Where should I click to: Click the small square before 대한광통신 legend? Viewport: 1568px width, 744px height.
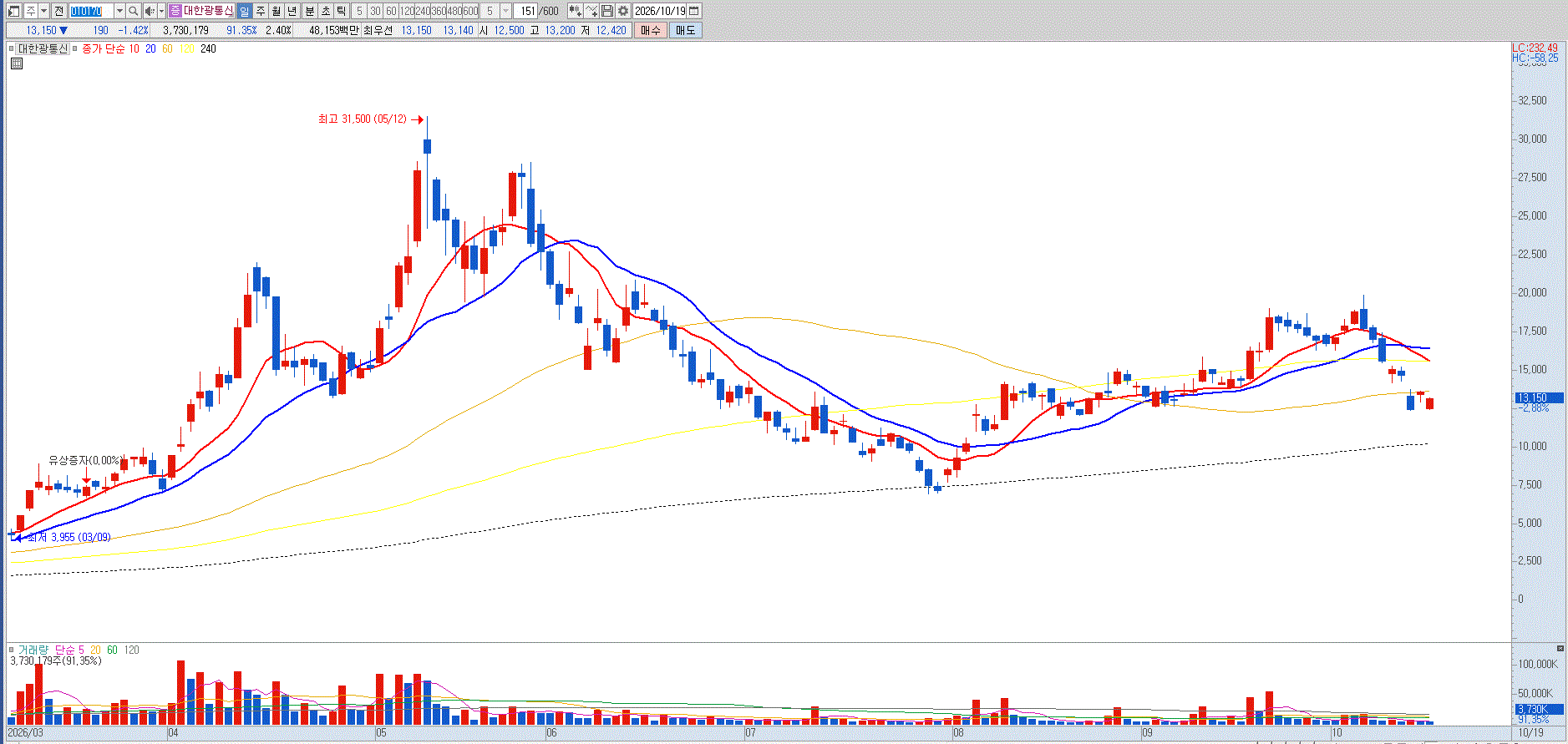(12, 49)
